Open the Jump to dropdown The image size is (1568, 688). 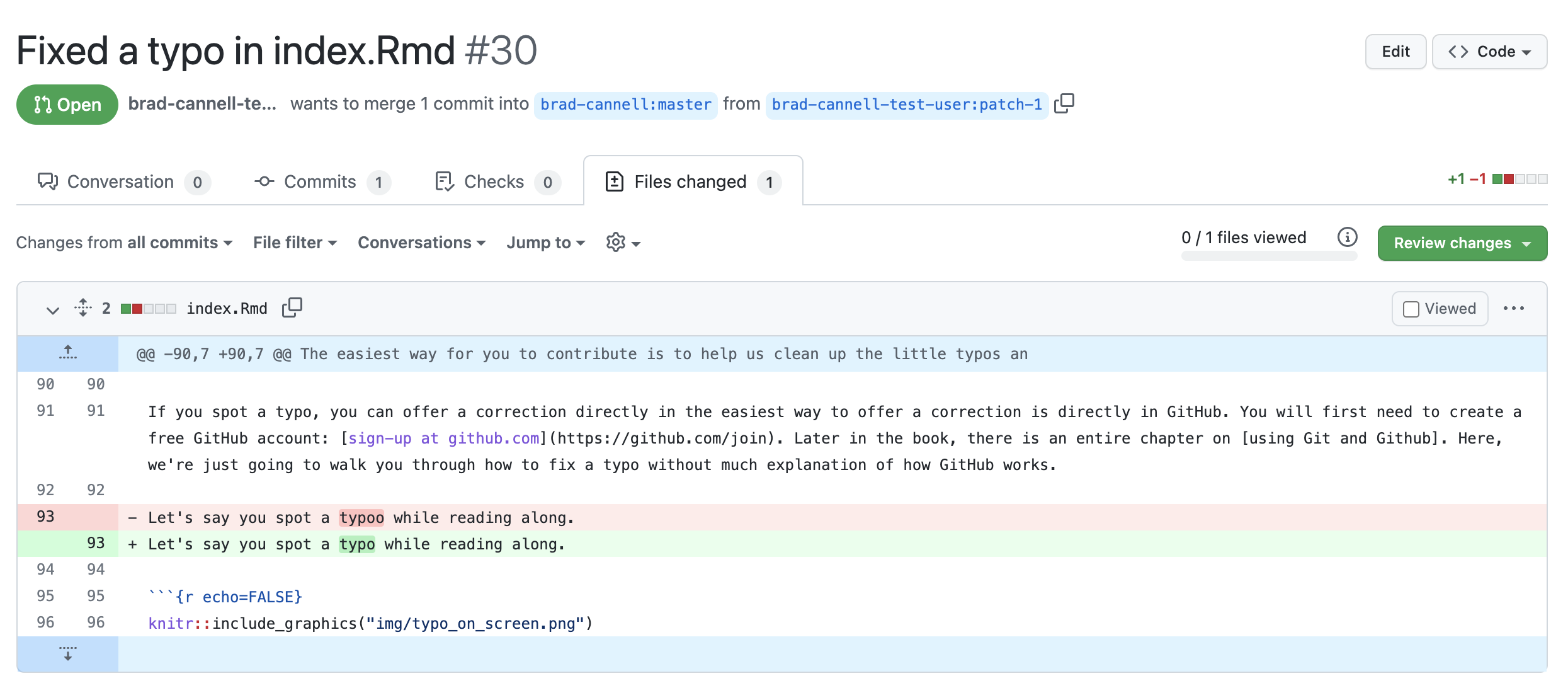(546, 243)
